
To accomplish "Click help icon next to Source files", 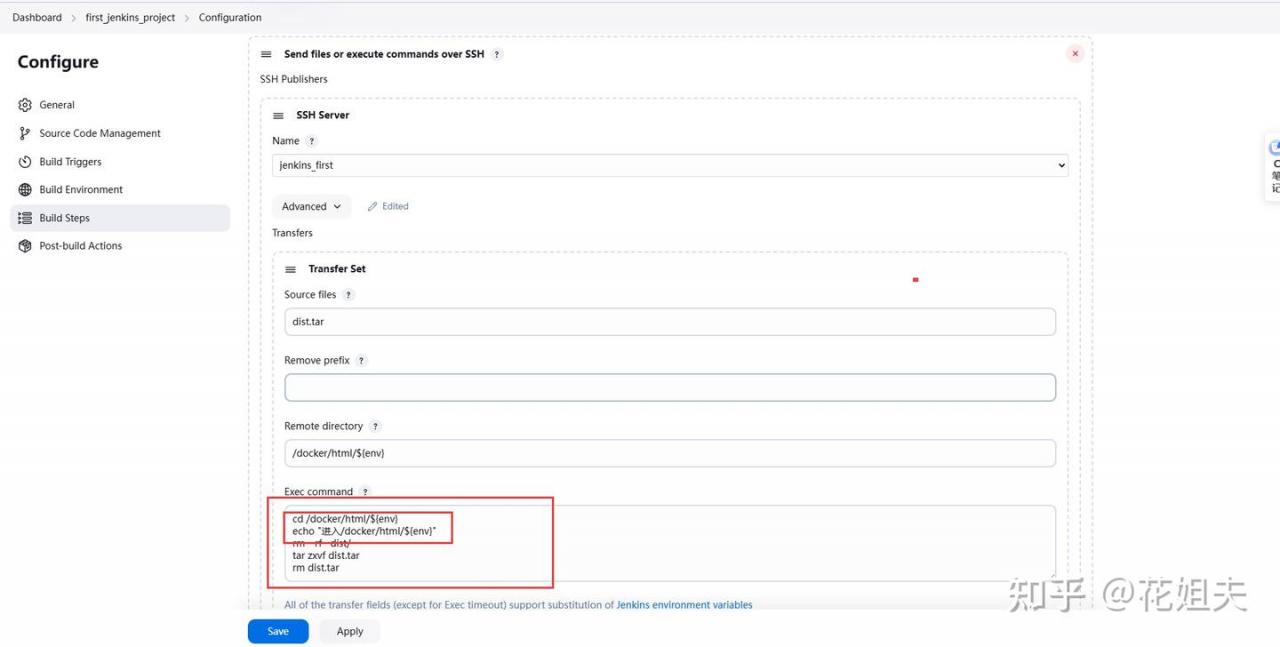I will [349, 295].
